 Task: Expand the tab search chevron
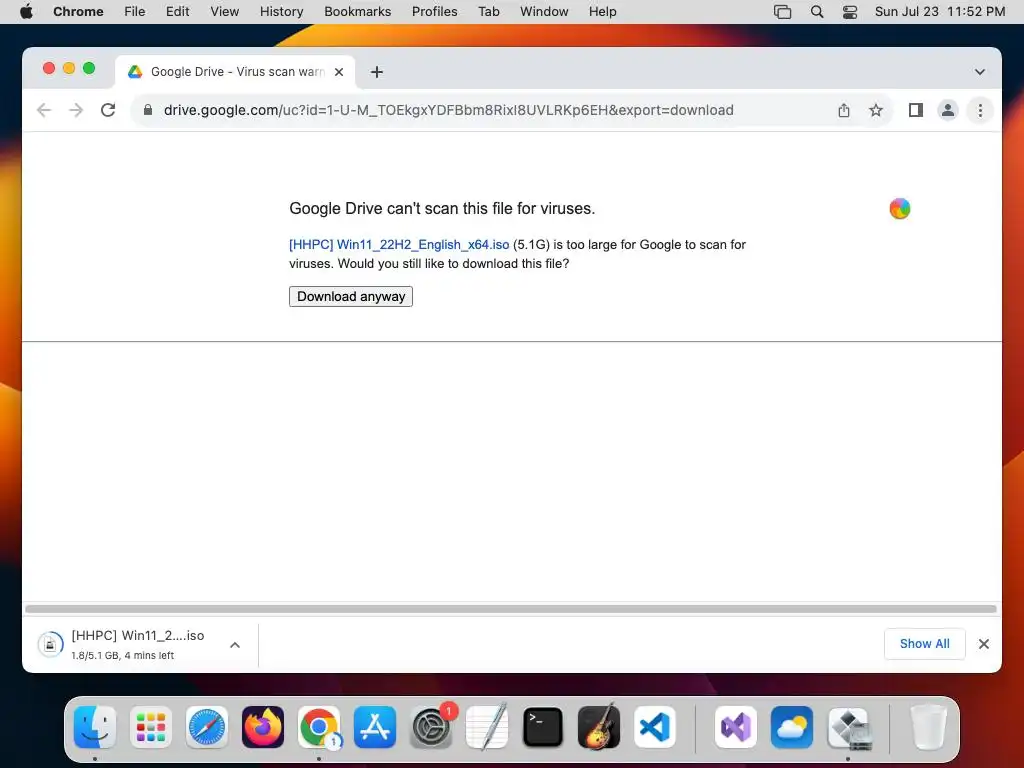pos(980,72)
